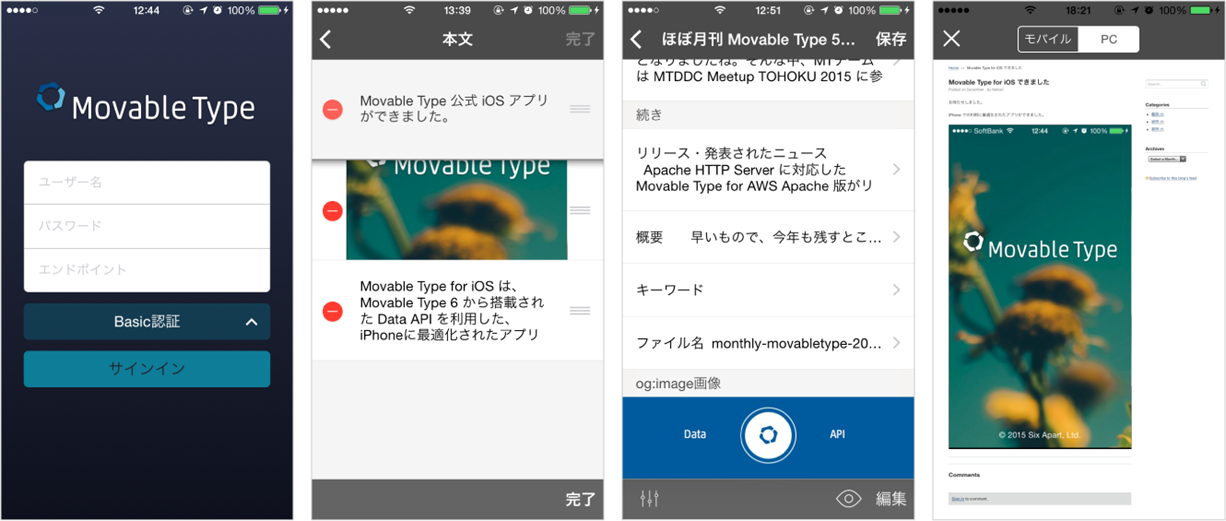Preview entry with the eye icon
The image size is (1226, 521).
pos(849,498)
